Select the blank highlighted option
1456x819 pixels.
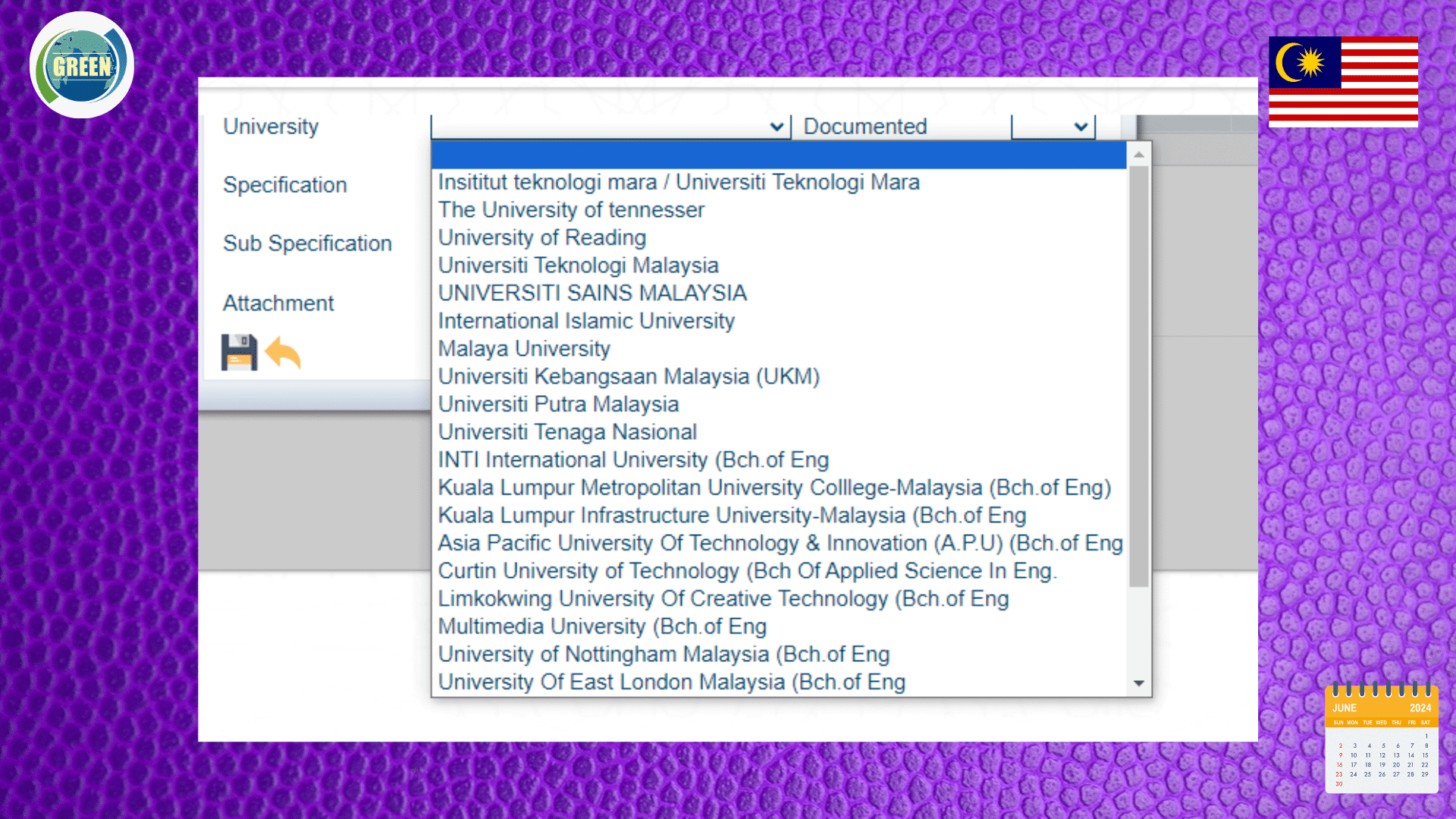(x=778, y=155)
